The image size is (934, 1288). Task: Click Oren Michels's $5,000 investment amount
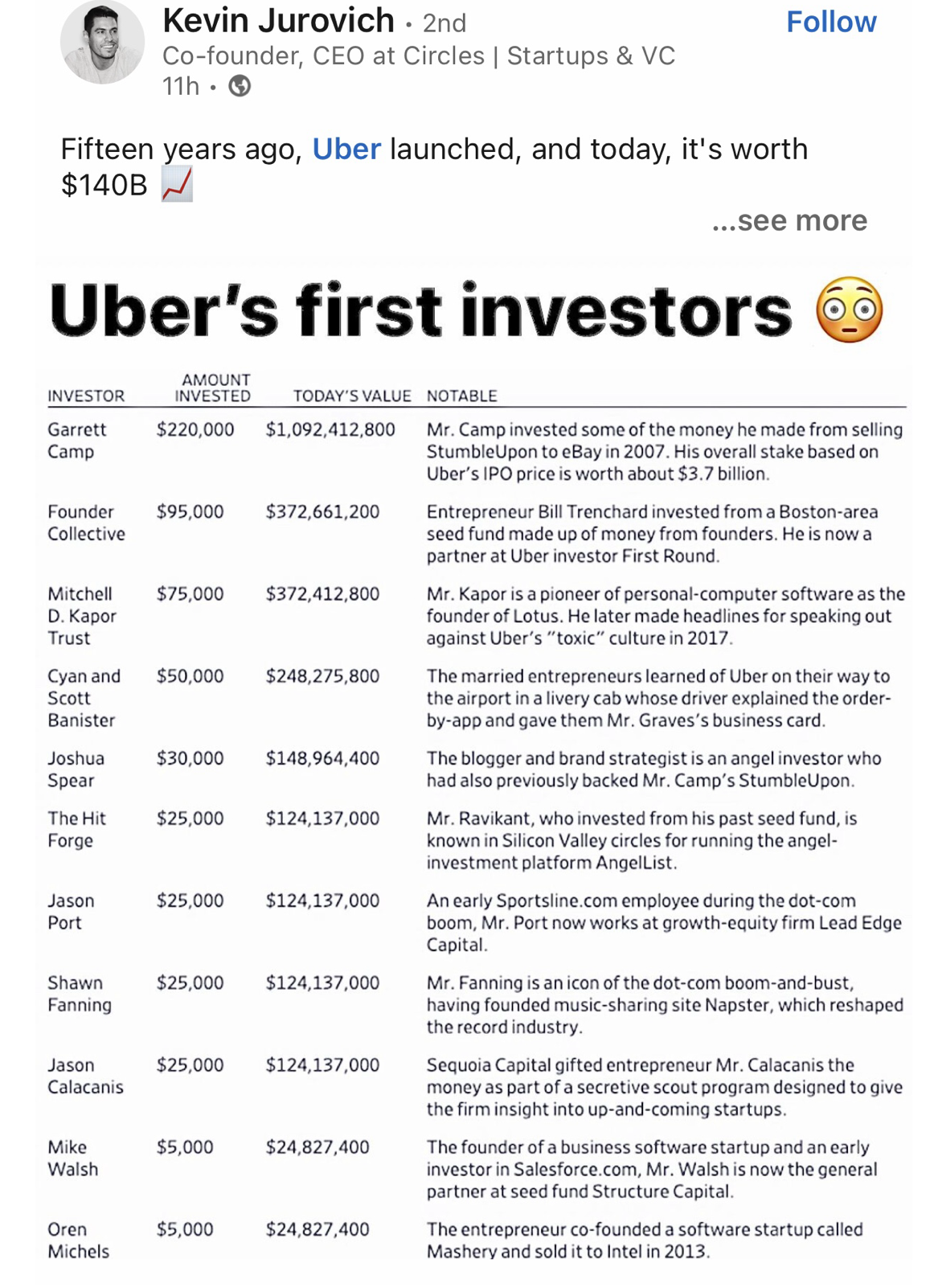click(185, 1229)
